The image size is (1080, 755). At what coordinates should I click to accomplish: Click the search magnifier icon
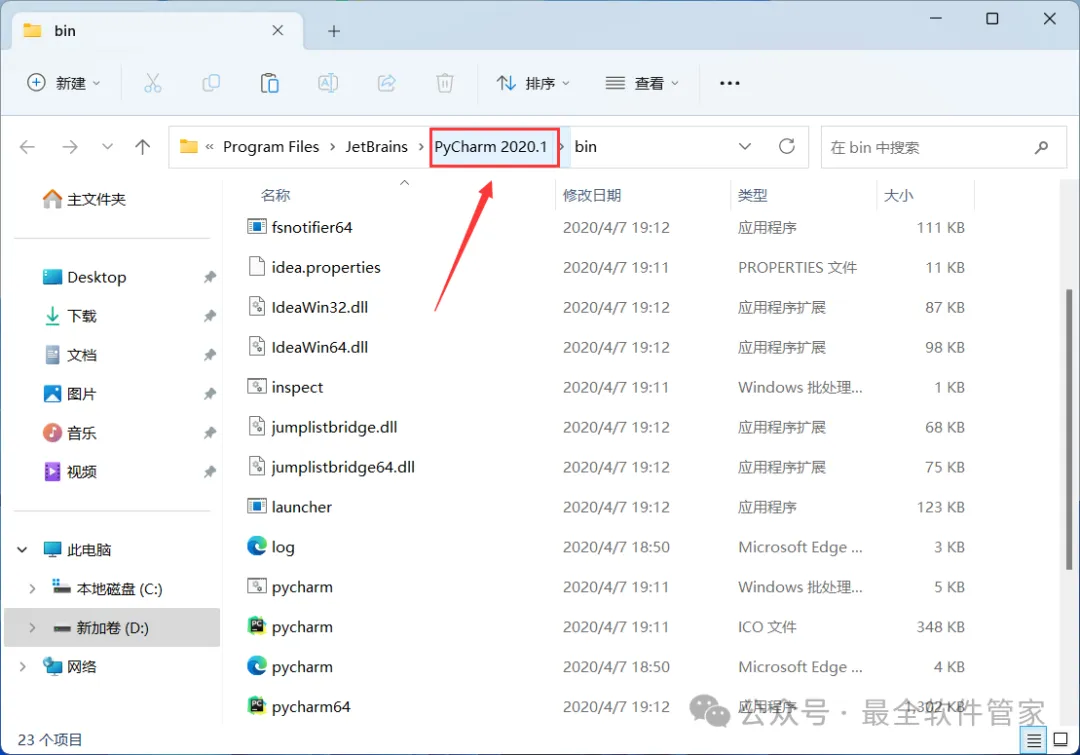[1041, 147]
